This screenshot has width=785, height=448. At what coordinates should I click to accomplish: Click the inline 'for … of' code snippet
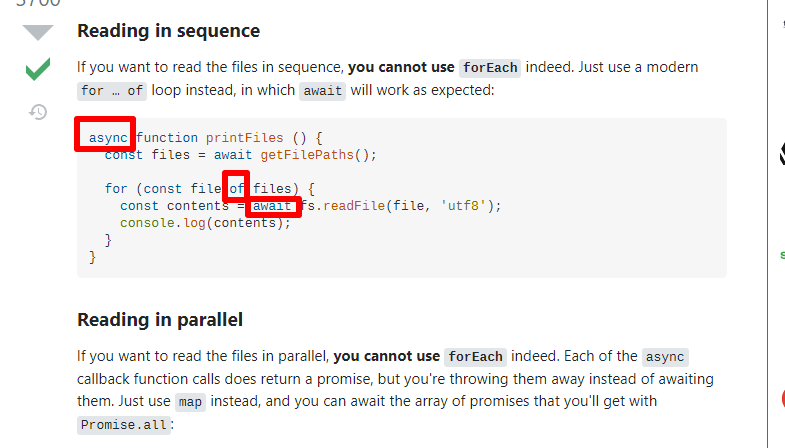[x=112, y=91]
